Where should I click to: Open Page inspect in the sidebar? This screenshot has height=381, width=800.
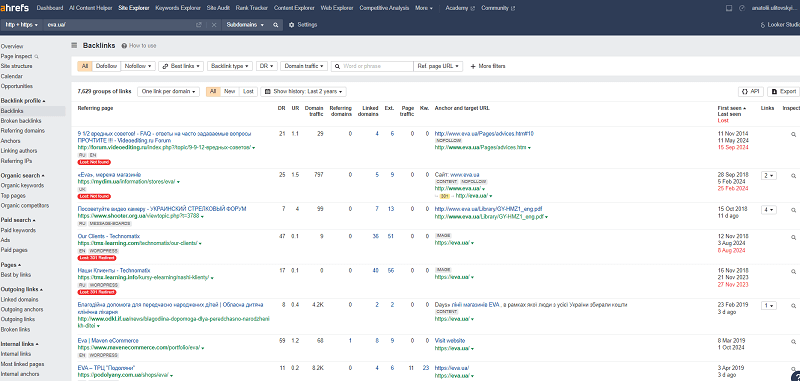[19, 56]
